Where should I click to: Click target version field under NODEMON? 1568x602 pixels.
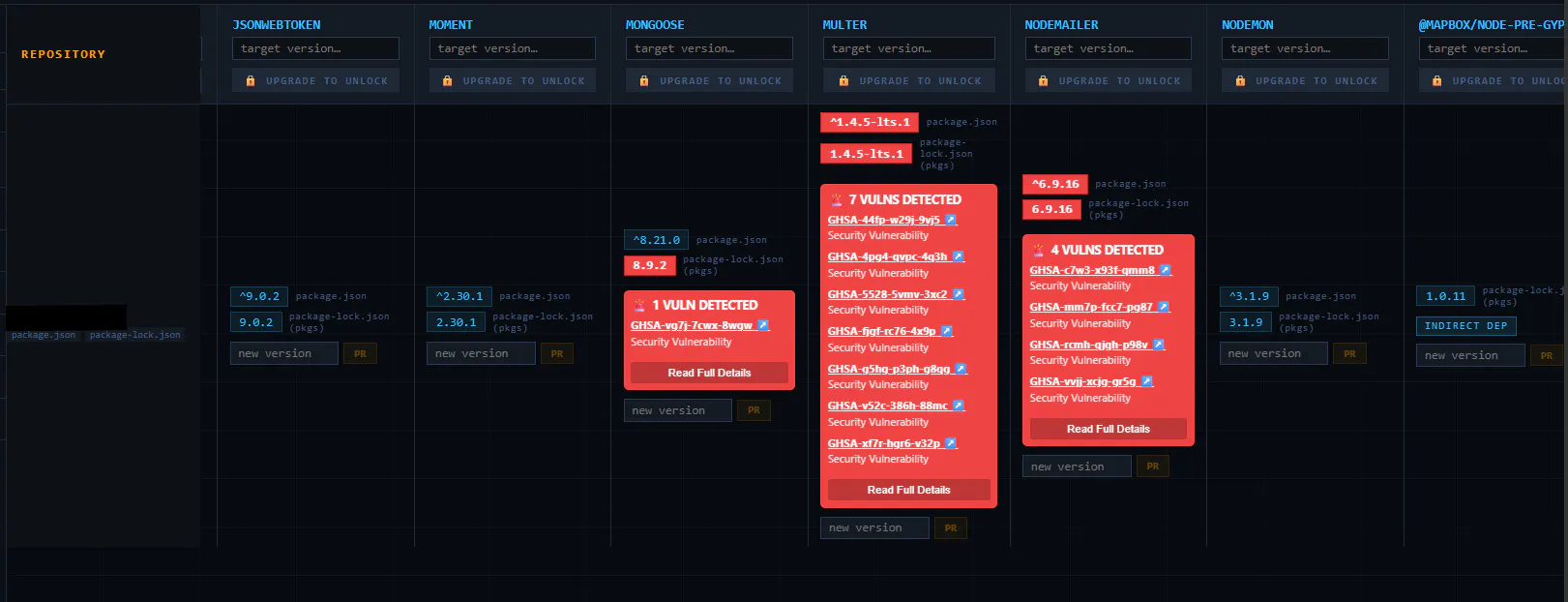click(1306, 48)
